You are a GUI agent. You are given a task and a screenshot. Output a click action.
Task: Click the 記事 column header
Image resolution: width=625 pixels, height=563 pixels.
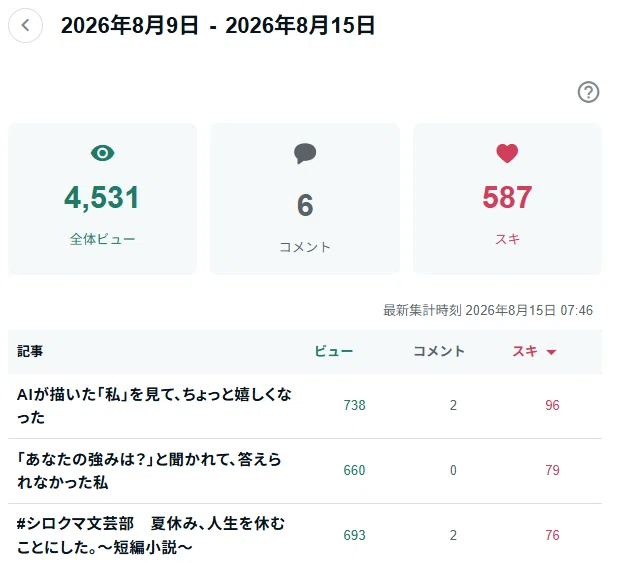click(x=30, y=351)
